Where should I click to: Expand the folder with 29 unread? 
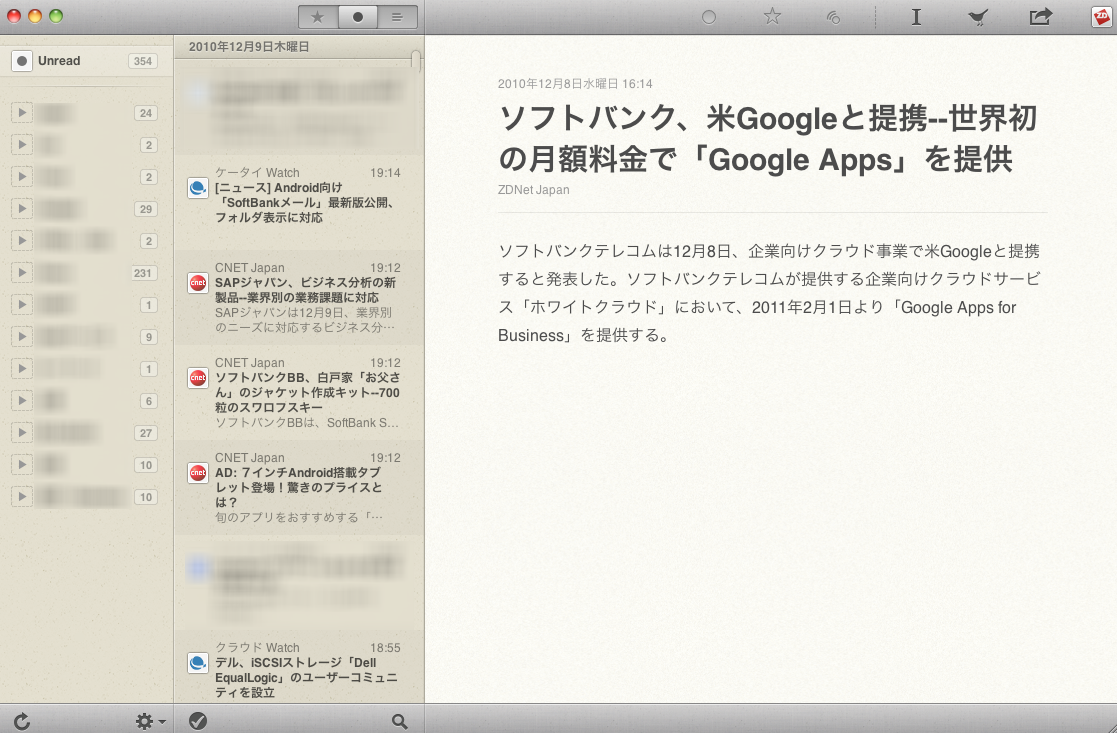tap(22, 209)
